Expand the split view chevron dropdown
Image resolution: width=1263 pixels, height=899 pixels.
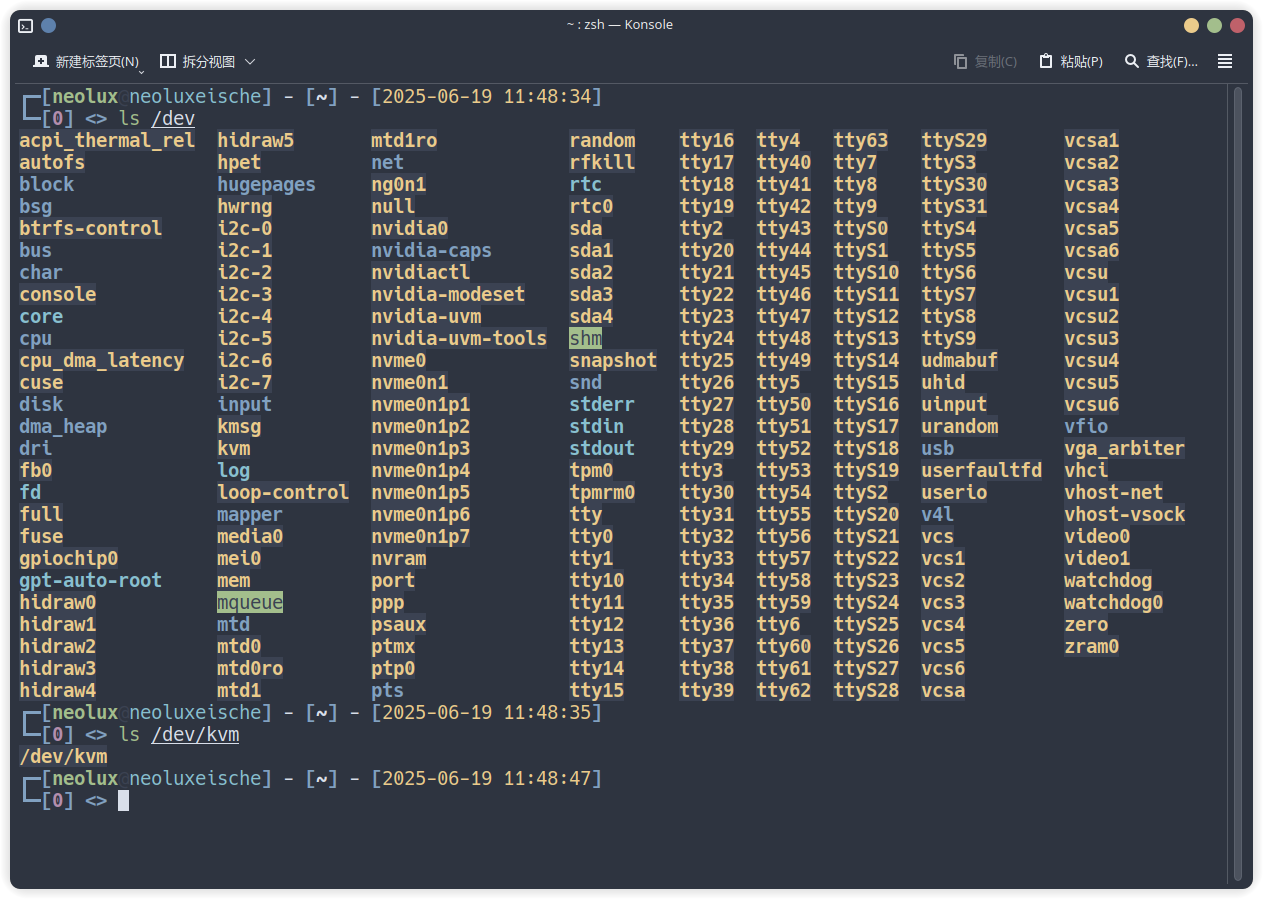point(250,61)
